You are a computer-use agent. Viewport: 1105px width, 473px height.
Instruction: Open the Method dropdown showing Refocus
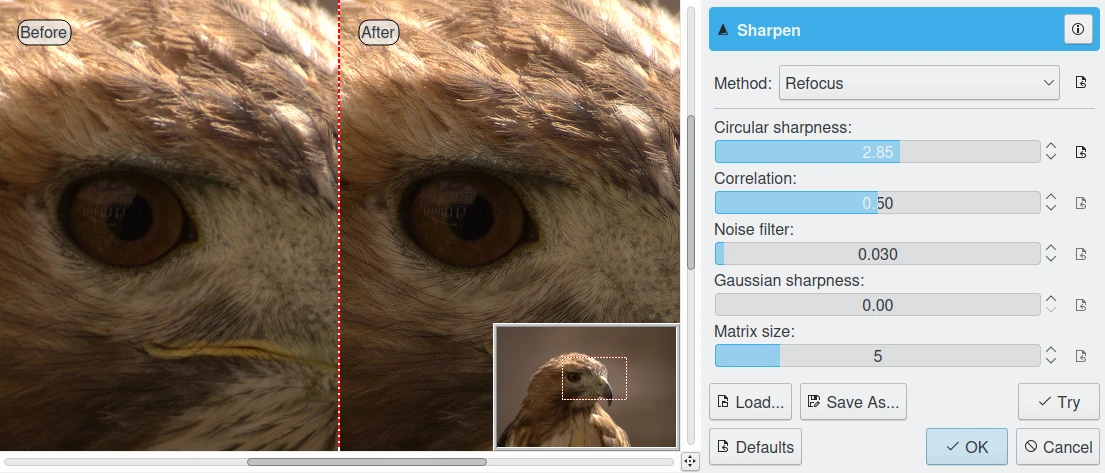tap(918, 83)
